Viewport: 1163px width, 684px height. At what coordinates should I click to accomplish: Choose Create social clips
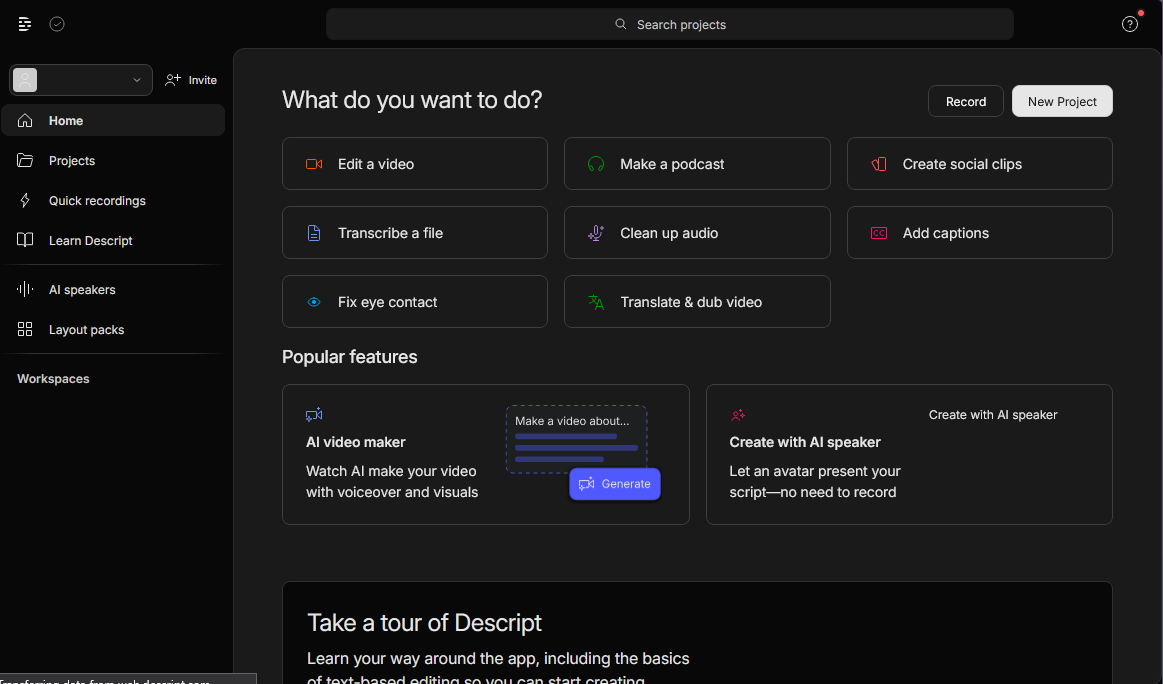(980, 163)
